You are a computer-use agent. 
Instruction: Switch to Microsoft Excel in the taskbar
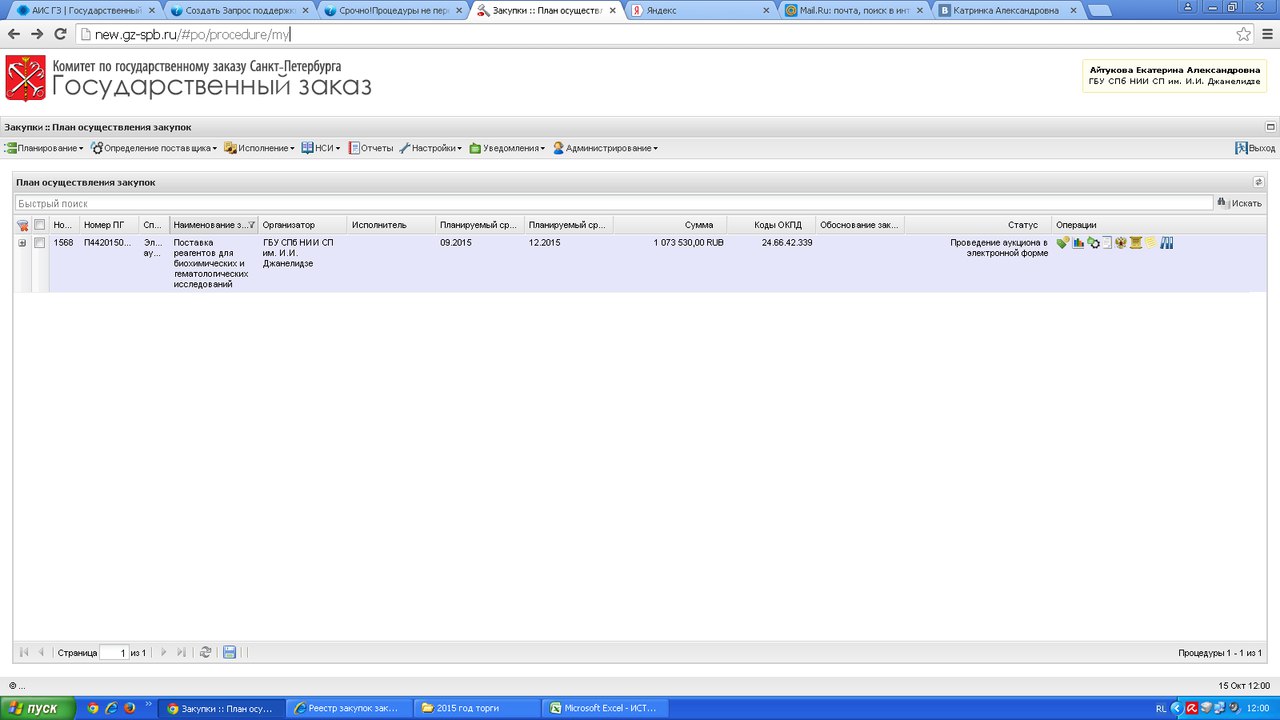[607, 708]
